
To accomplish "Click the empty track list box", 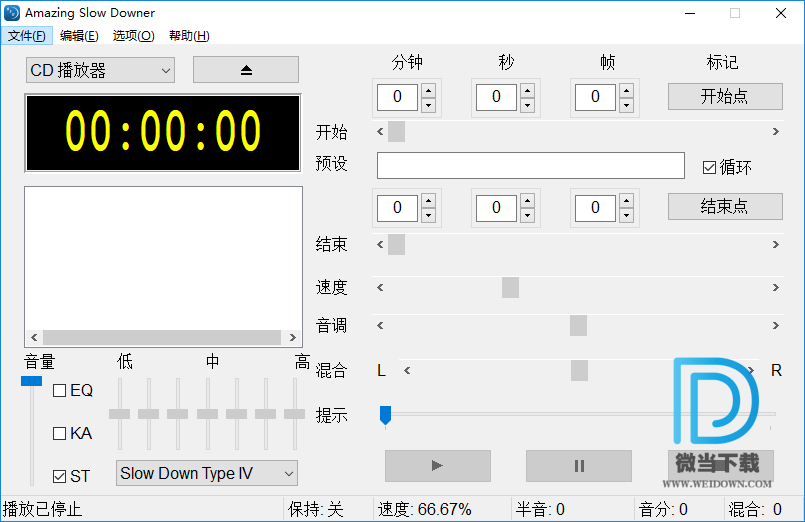I will tap(163, 258).
